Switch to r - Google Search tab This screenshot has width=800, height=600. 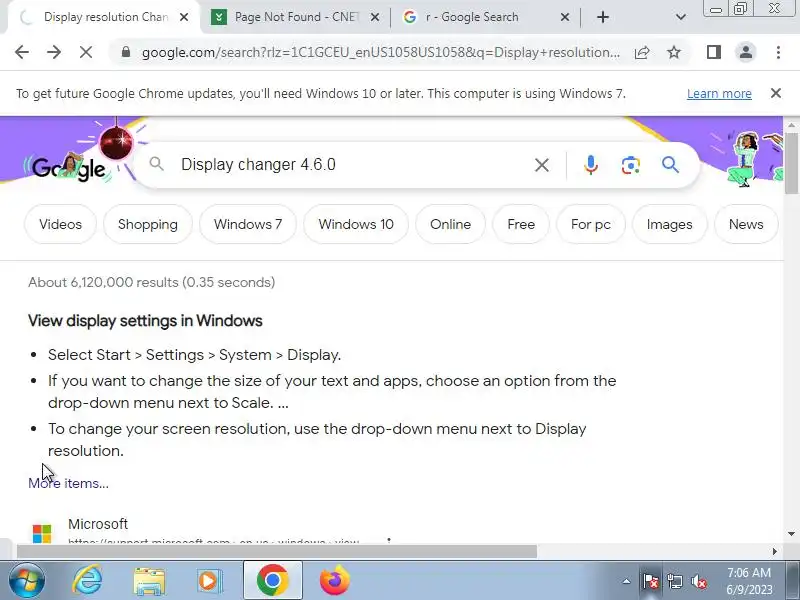tap(480, 17)
